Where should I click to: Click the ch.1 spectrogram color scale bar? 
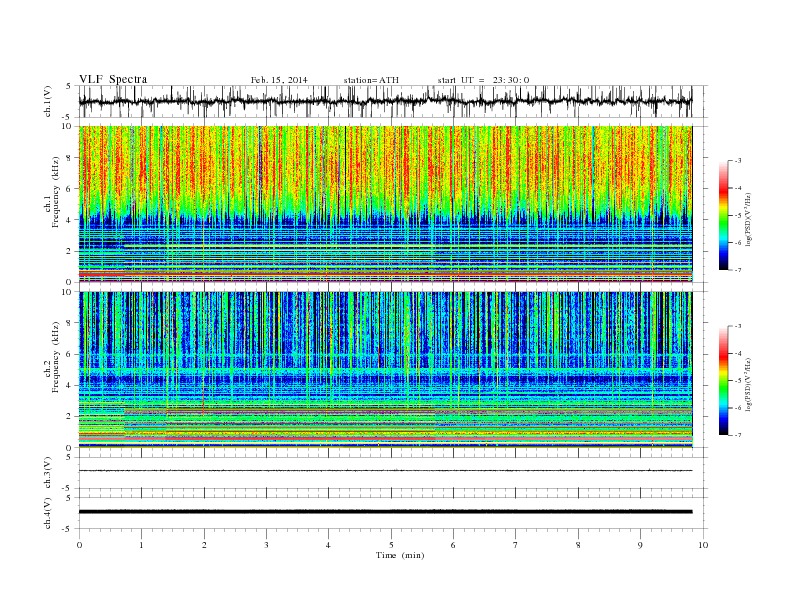(x=724, y=215)
